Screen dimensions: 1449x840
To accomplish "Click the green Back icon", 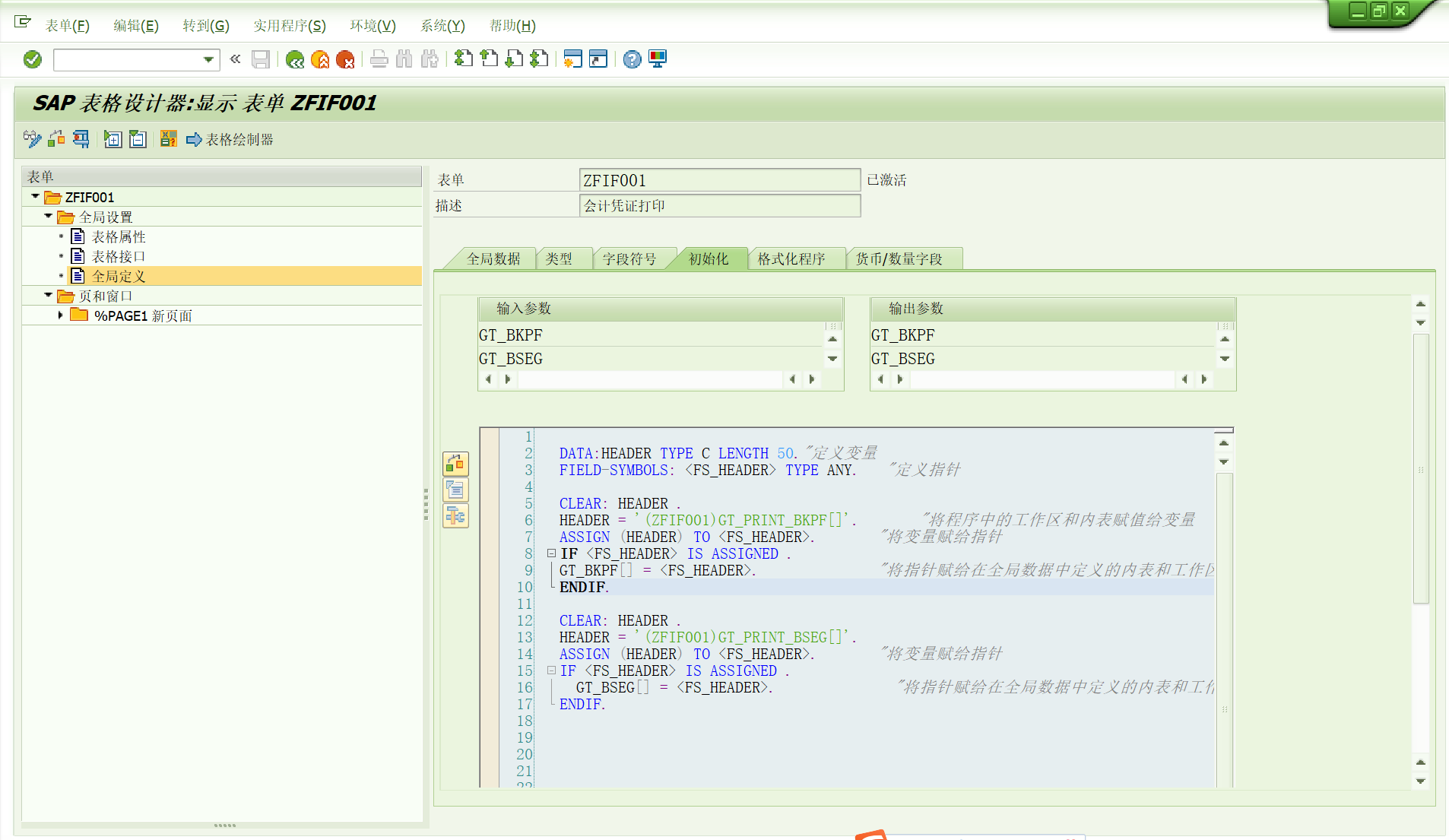I will [x=295, y=59].
